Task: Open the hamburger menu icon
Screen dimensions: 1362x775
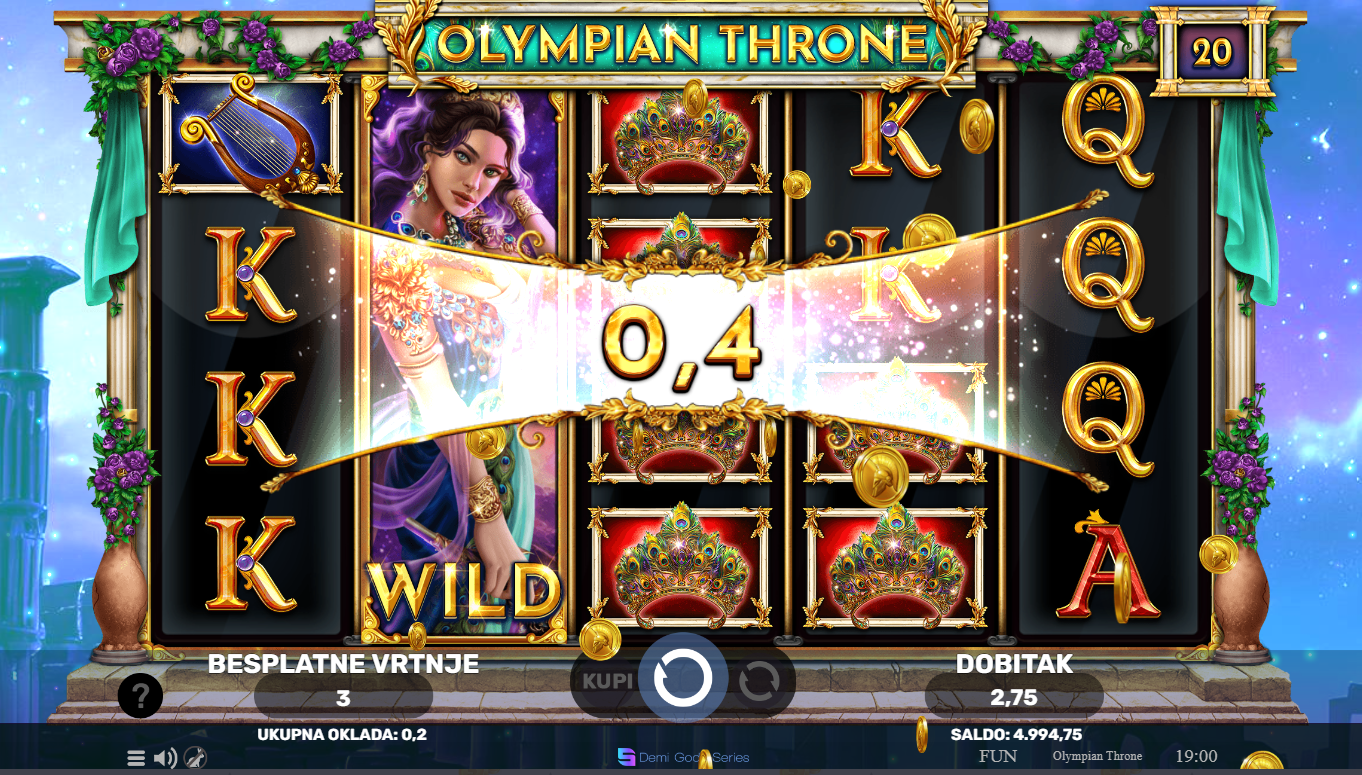Action: tap(136, 758)
